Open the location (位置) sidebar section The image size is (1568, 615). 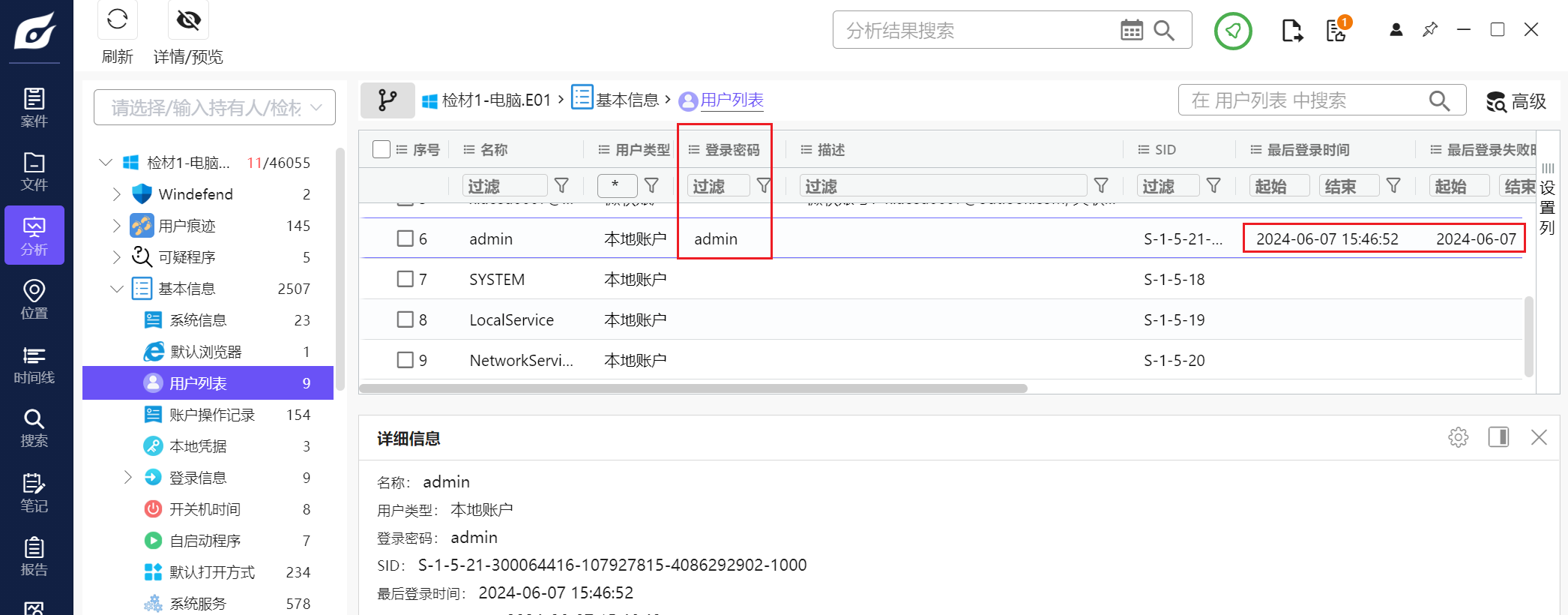34,300
